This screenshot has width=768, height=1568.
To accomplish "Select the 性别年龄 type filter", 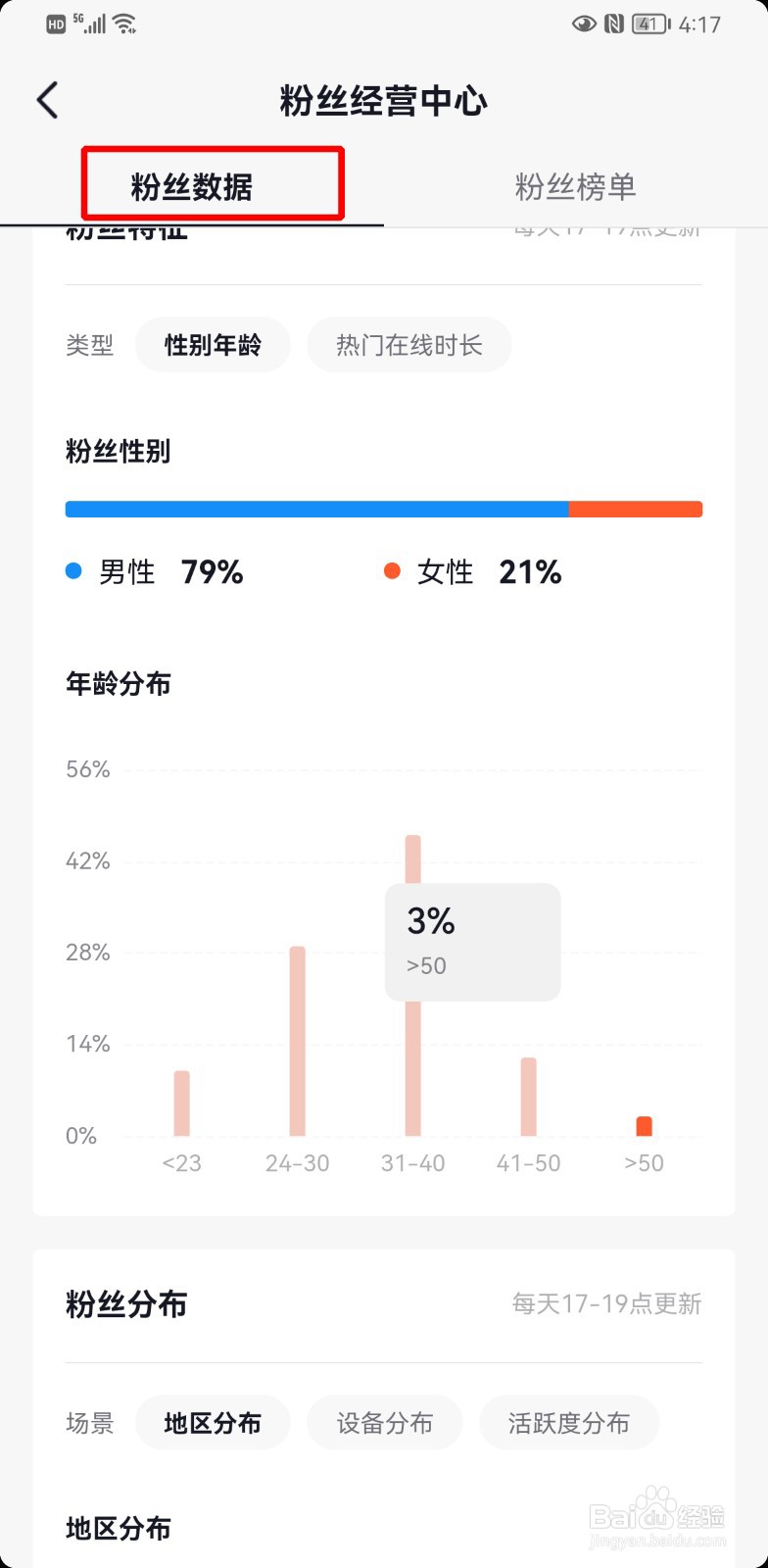I will point(213,345).
